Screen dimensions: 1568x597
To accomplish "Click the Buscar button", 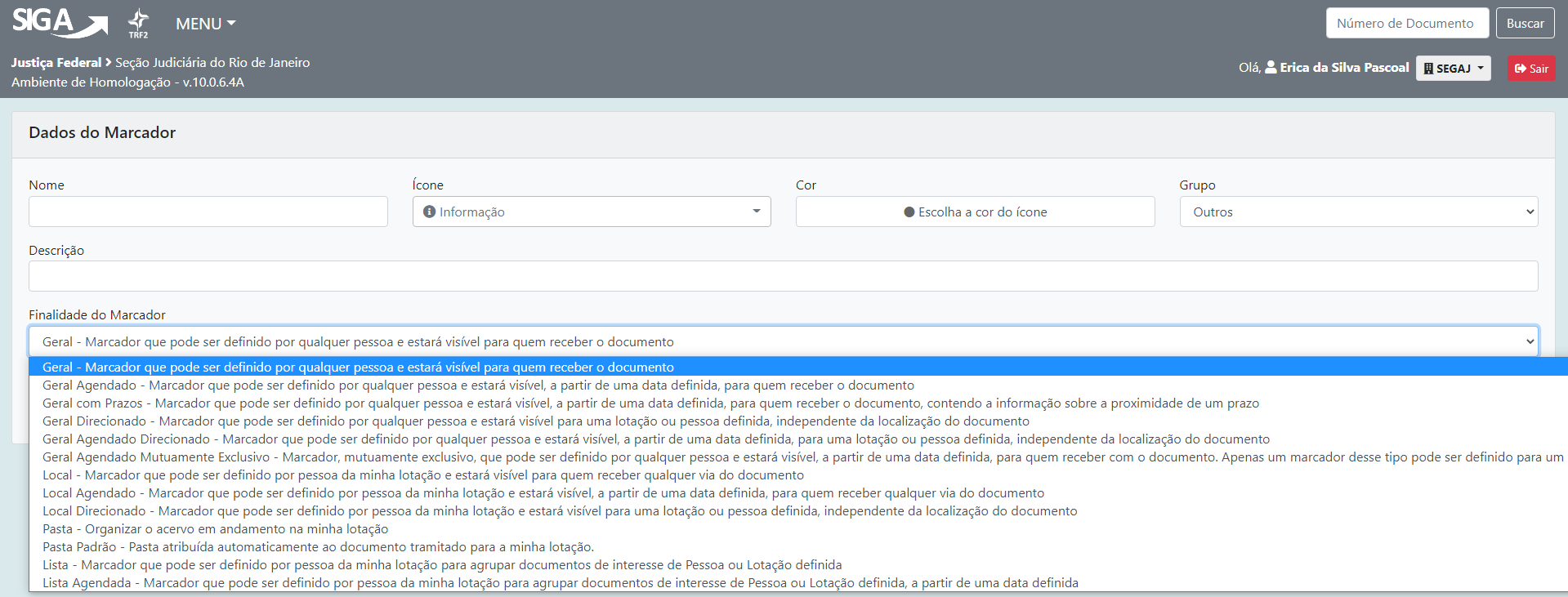I will pyautogui.click(x=1525, y=23).
